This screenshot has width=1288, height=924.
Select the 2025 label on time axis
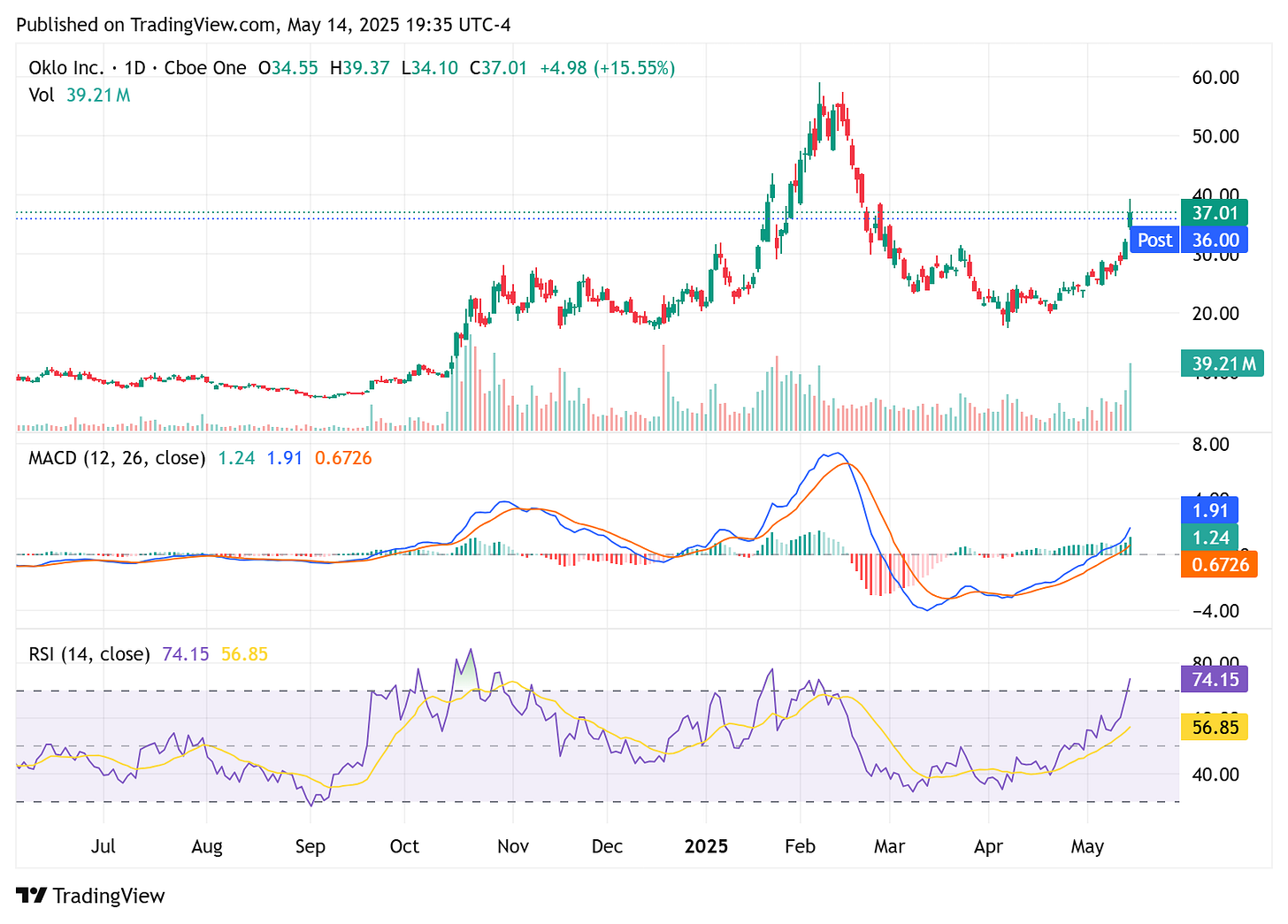pos(705,846)
